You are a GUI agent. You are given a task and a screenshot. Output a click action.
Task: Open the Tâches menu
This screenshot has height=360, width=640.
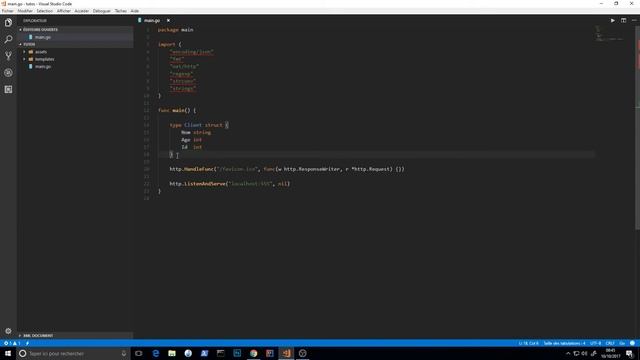tap(121, 11)
